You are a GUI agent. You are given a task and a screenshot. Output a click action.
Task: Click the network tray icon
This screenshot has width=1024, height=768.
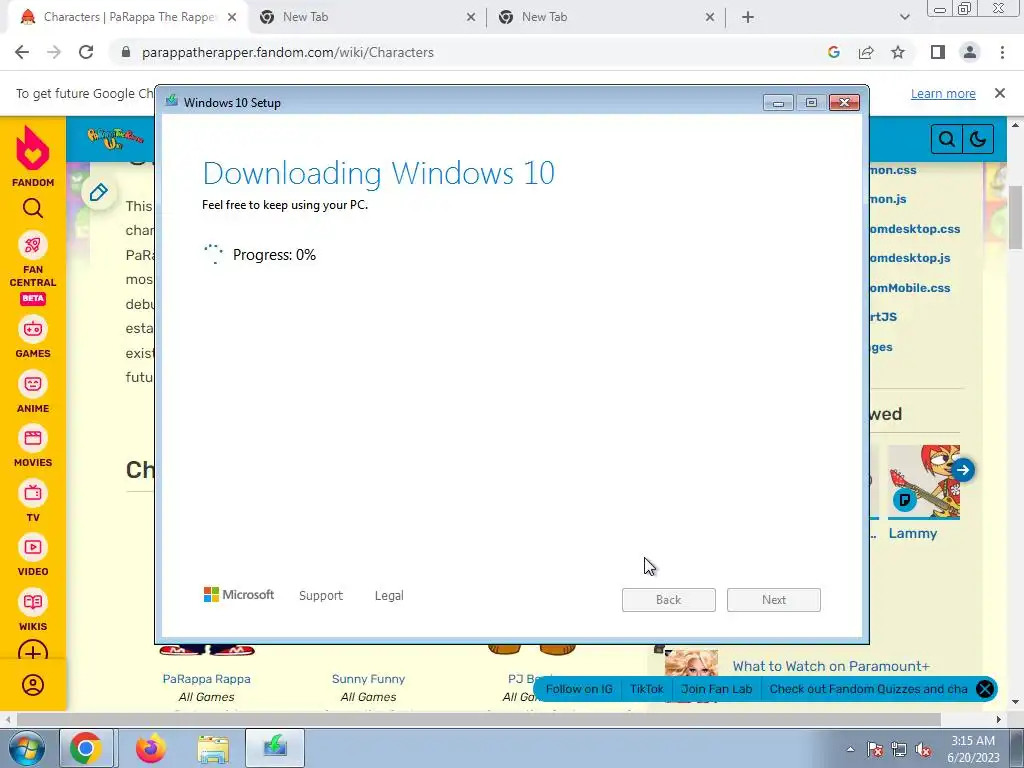(899, 750)
